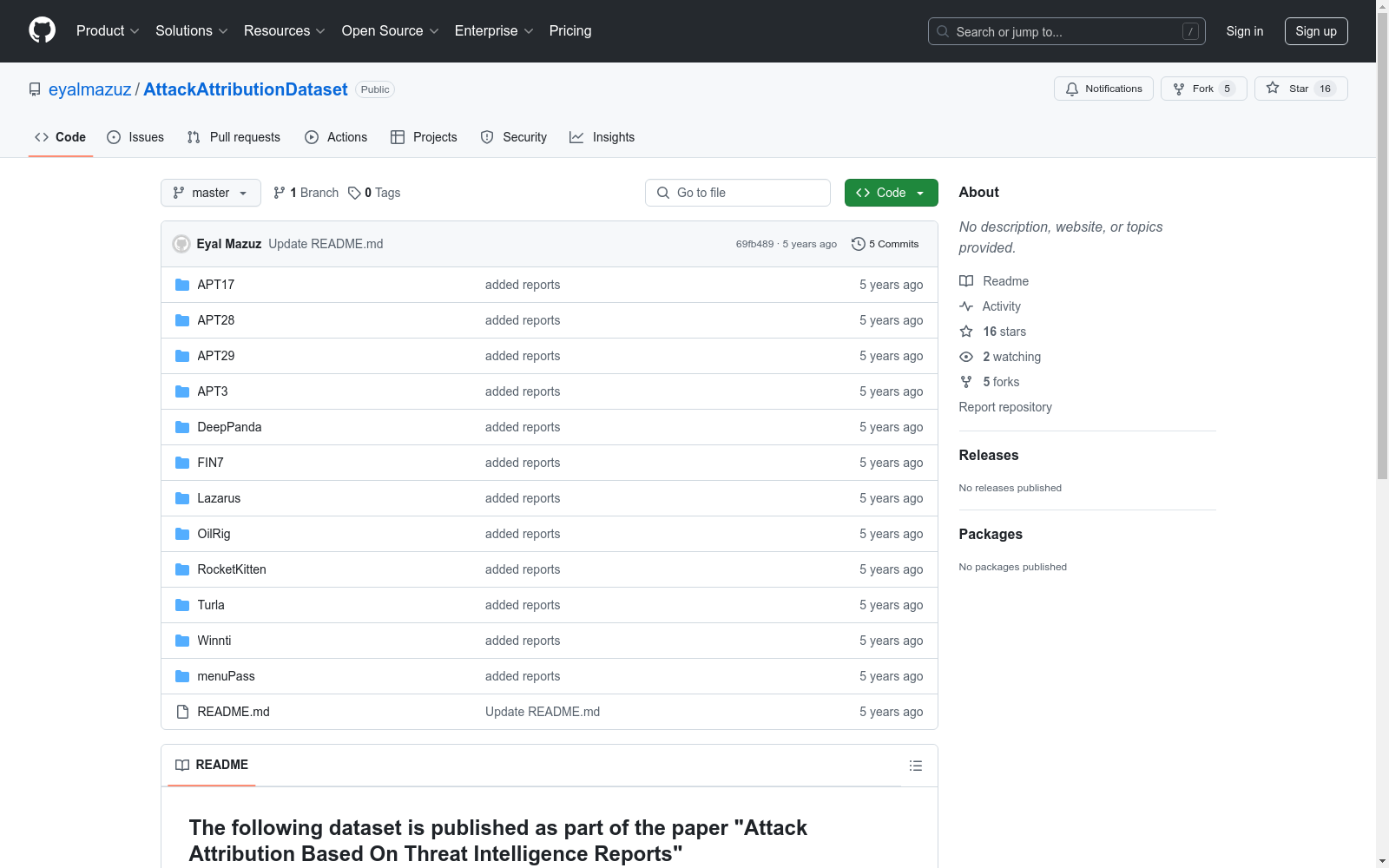Image resolution: width=1389 pixels, height=868 pixels.
Task: Click the Turla folder icon
Action: point(182,605)
